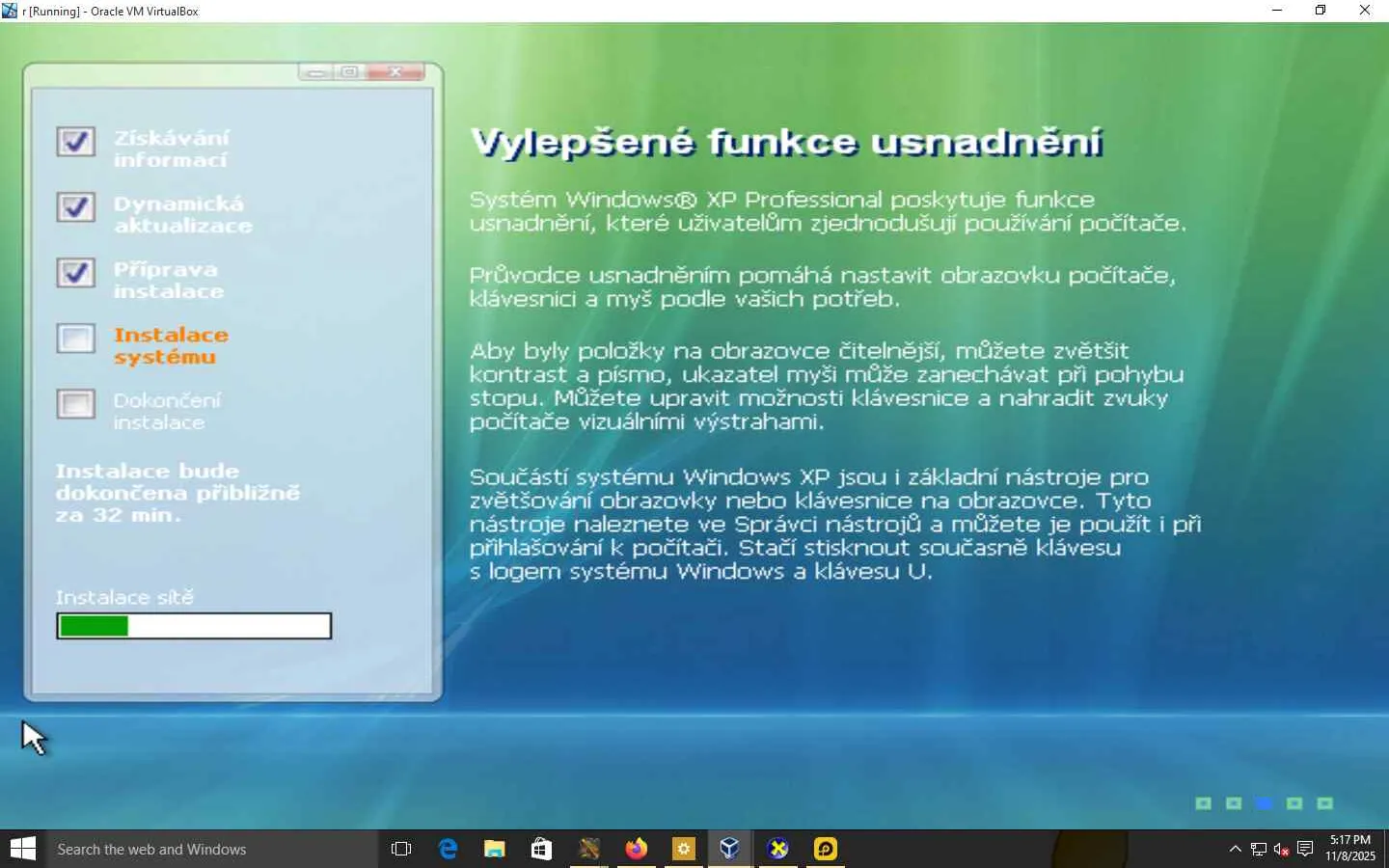1389x868 pixels.
Task: Click the paragraph starting 'Součástí systému Windows XP'
Action: [835, 524]
